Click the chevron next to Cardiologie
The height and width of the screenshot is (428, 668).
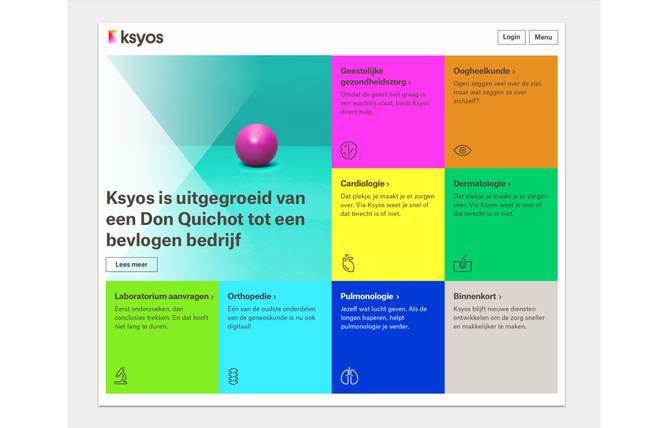[388, 184]
